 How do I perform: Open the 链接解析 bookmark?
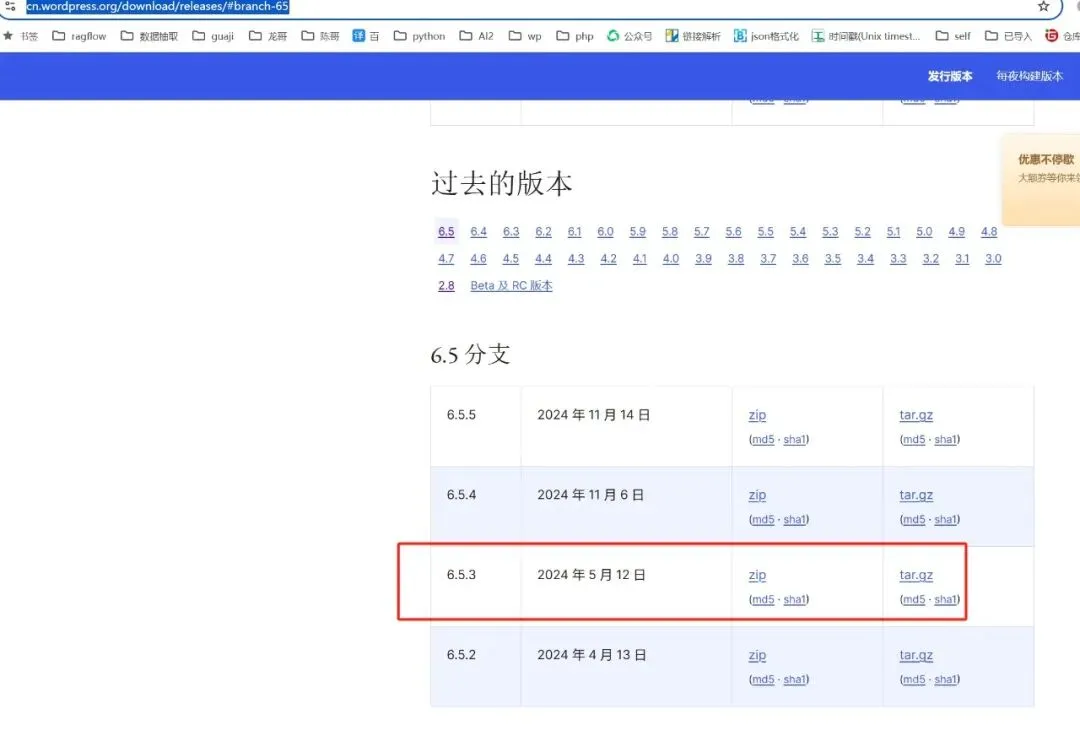coord(693,36)
